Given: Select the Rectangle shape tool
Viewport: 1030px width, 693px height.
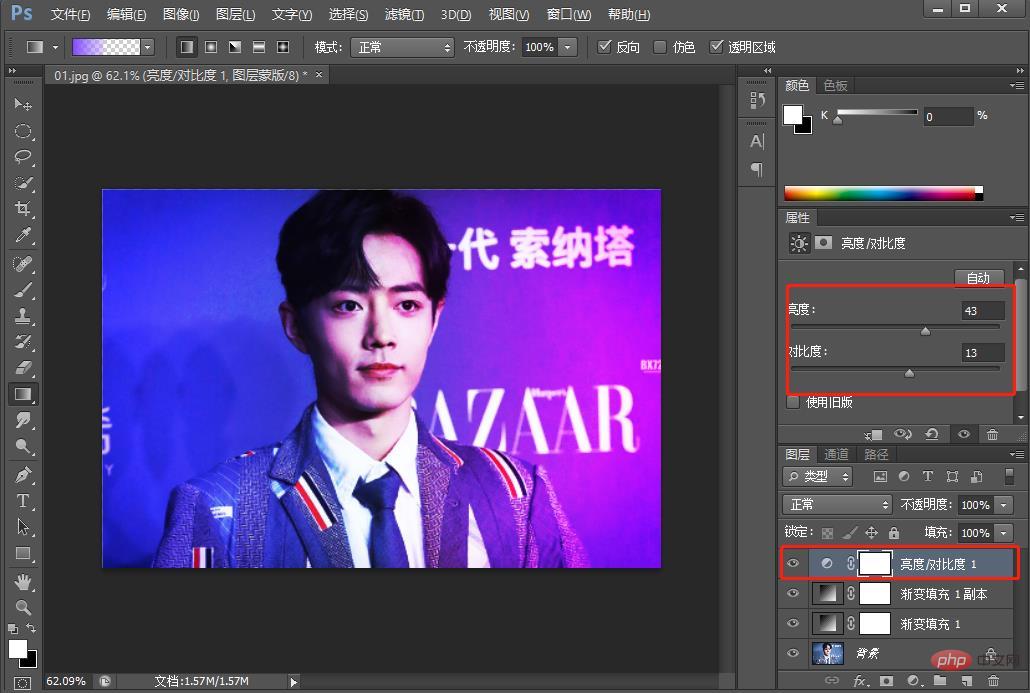Looking at the screenshot, I should pyautogui.click(x=22, y=553).
